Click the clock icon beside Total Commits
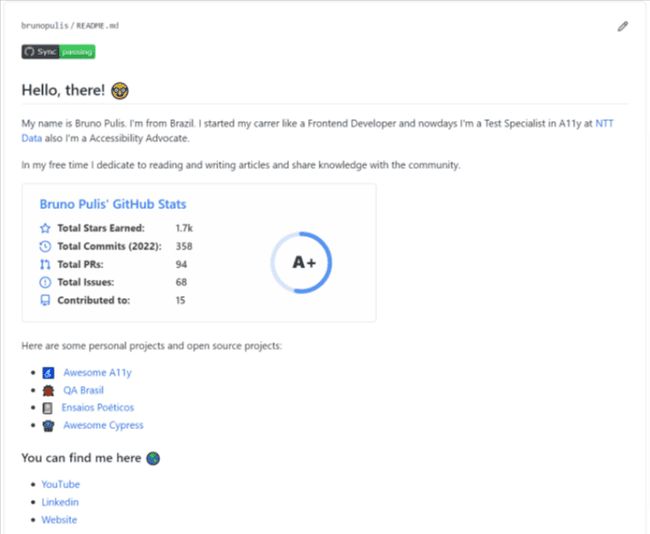The height and width of the screenshot is (534, 650). coord(45,246)
